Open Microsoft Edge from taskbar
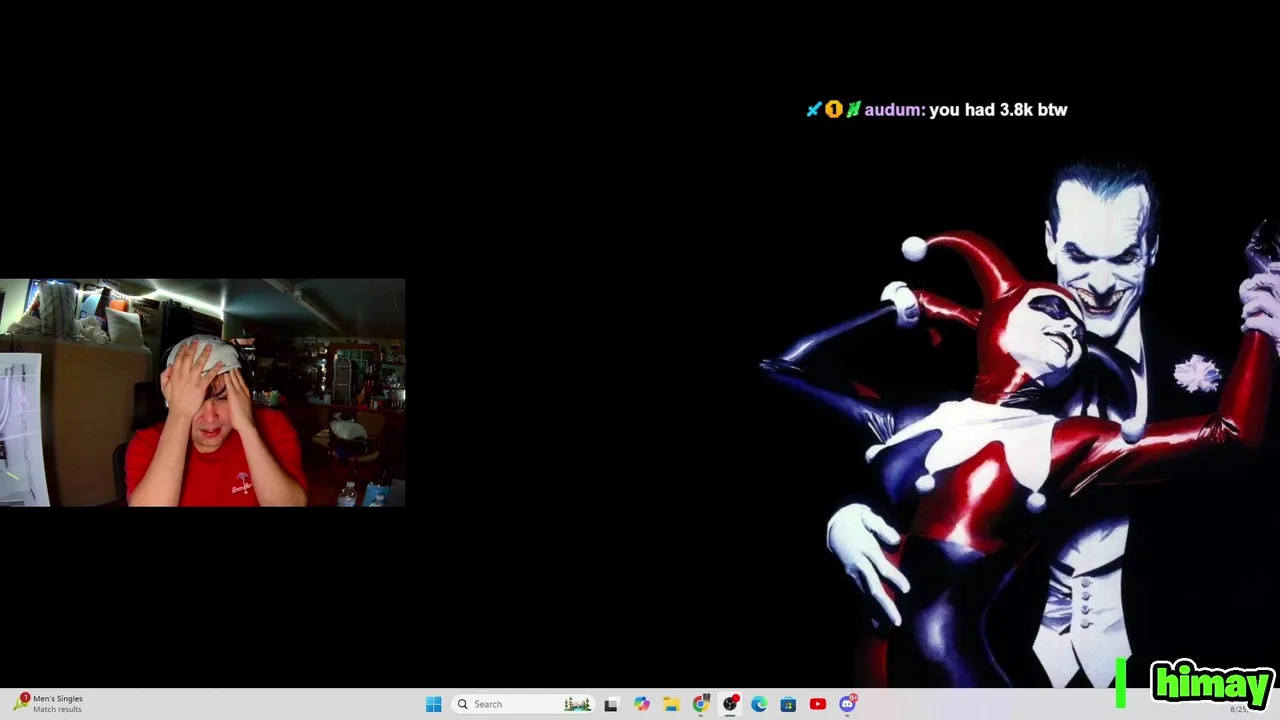 tap(759, 704)
